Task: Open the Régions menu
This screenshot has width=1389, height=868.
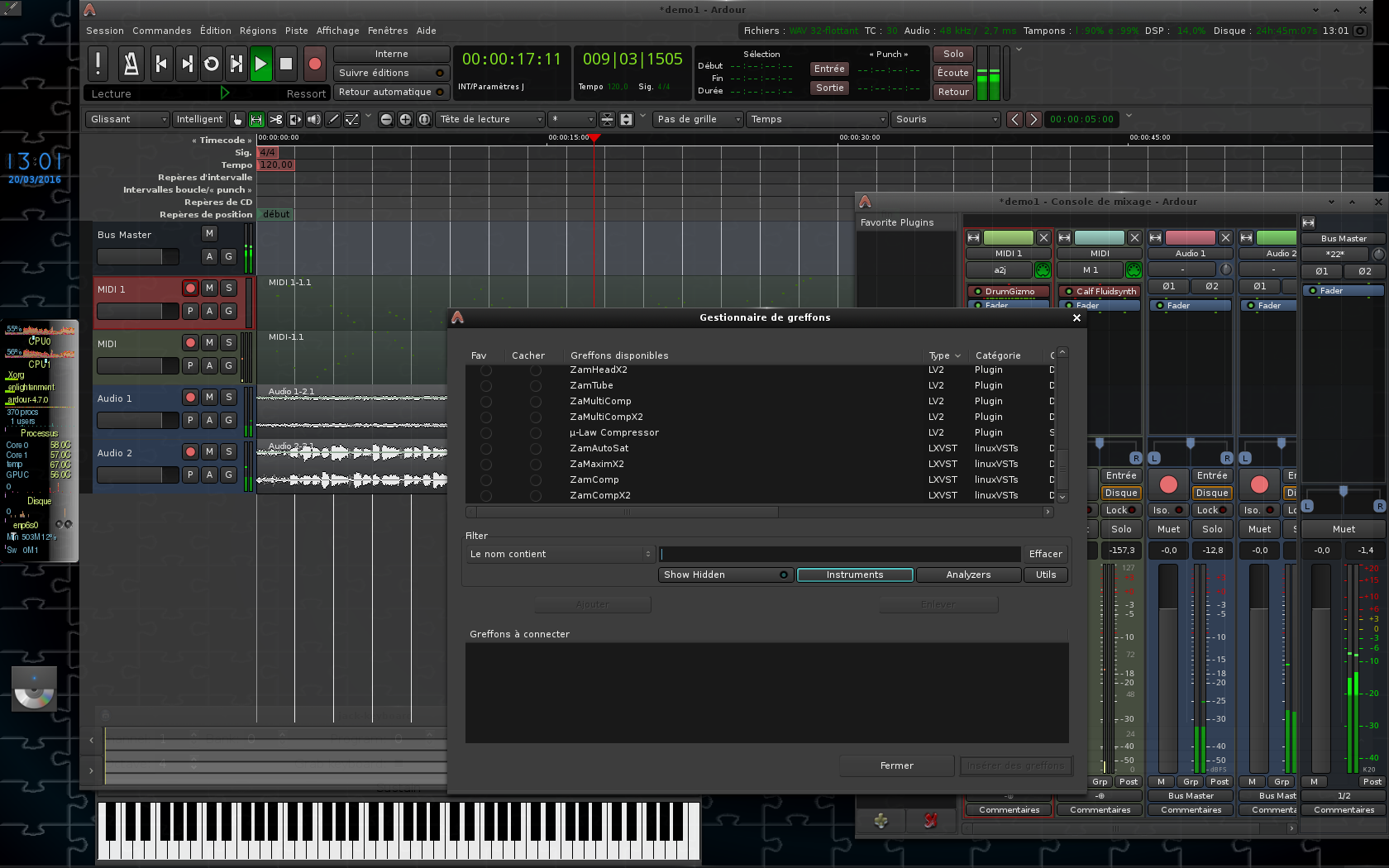Action: [258, 31]
